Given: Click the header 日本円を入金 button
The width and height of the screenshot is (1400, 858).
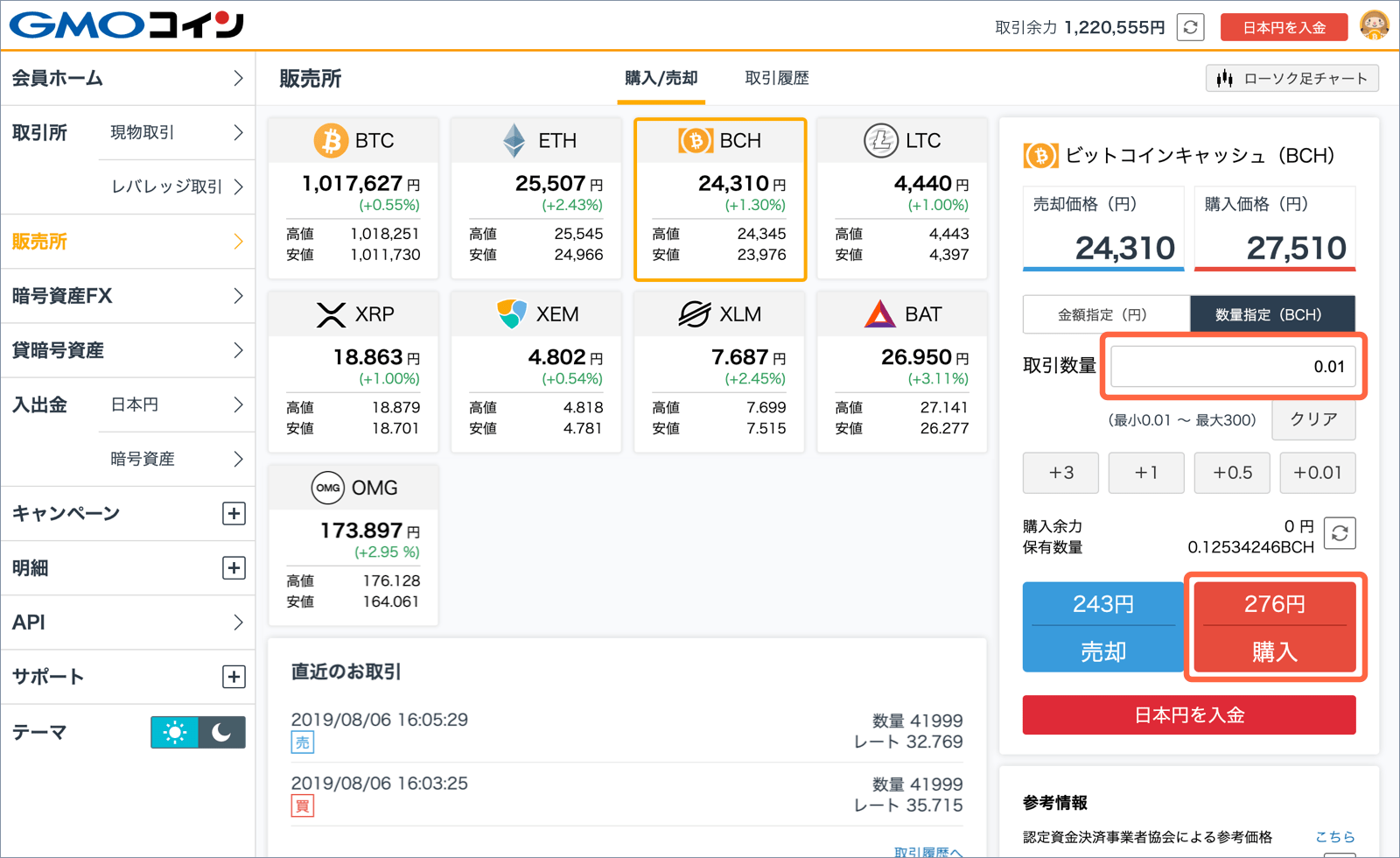Looking at the screenshot, I should click(1284, 27).
